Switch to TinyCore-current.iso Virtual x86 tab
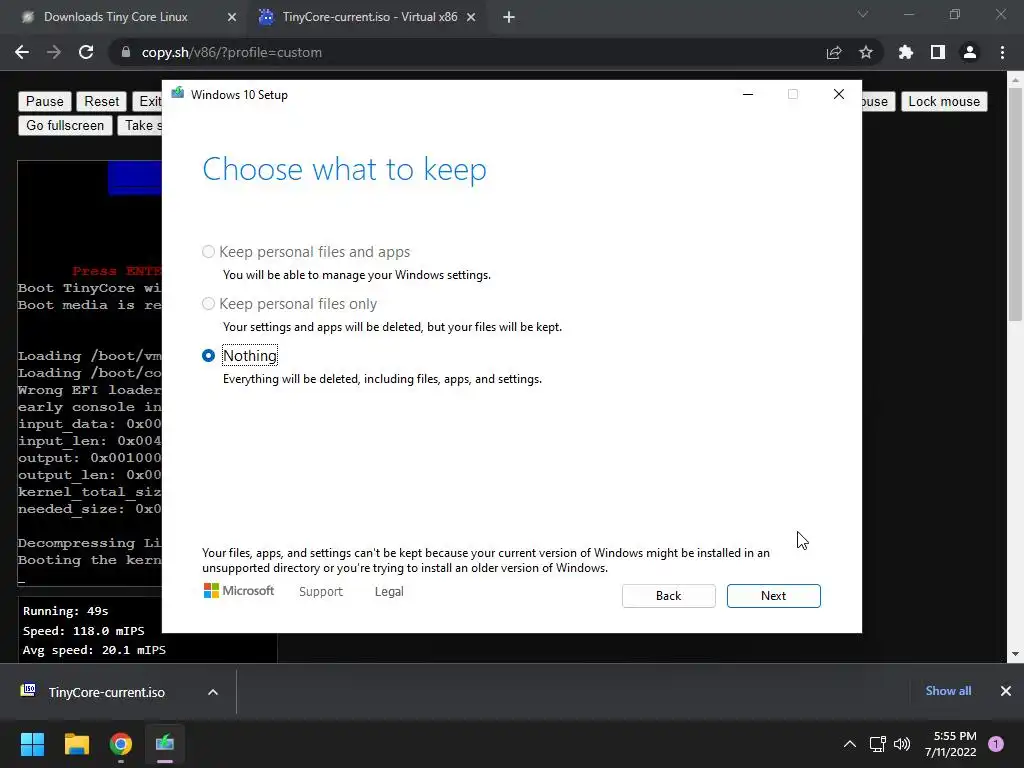 pos(370,17)
